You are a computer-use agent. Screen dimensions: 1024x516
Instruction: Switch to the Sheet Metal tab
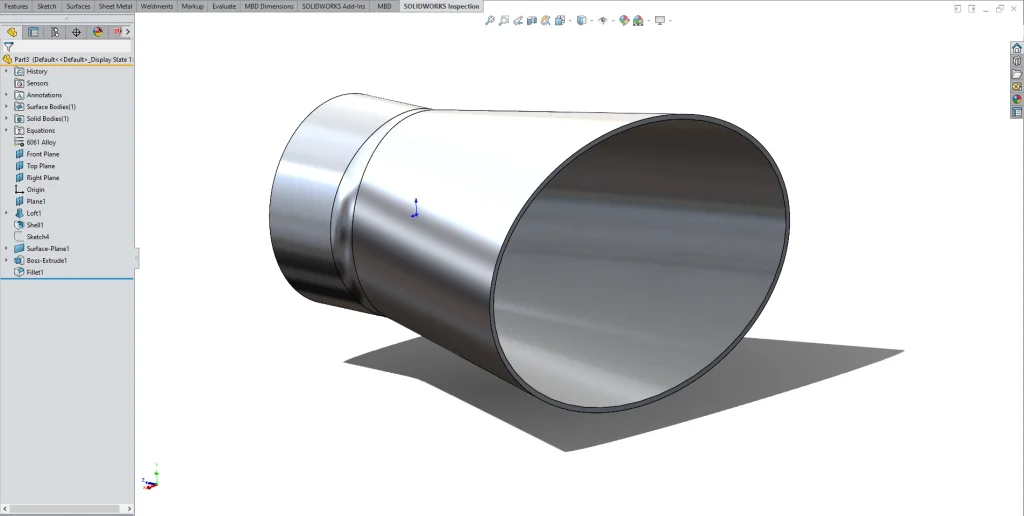[115, 6]
